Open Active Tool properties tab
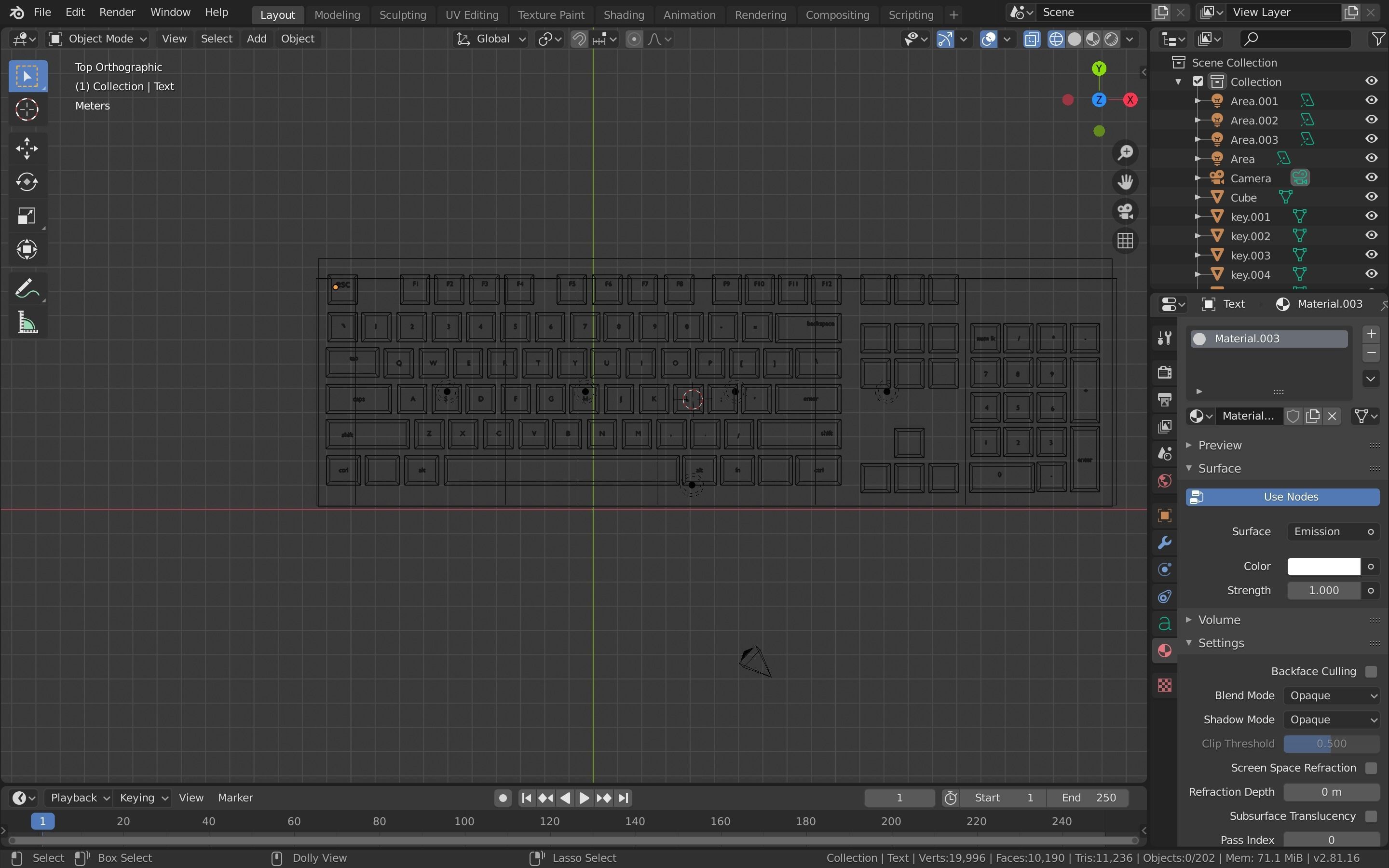Viewport: 1389px width, 868px height. (1164, 338)
